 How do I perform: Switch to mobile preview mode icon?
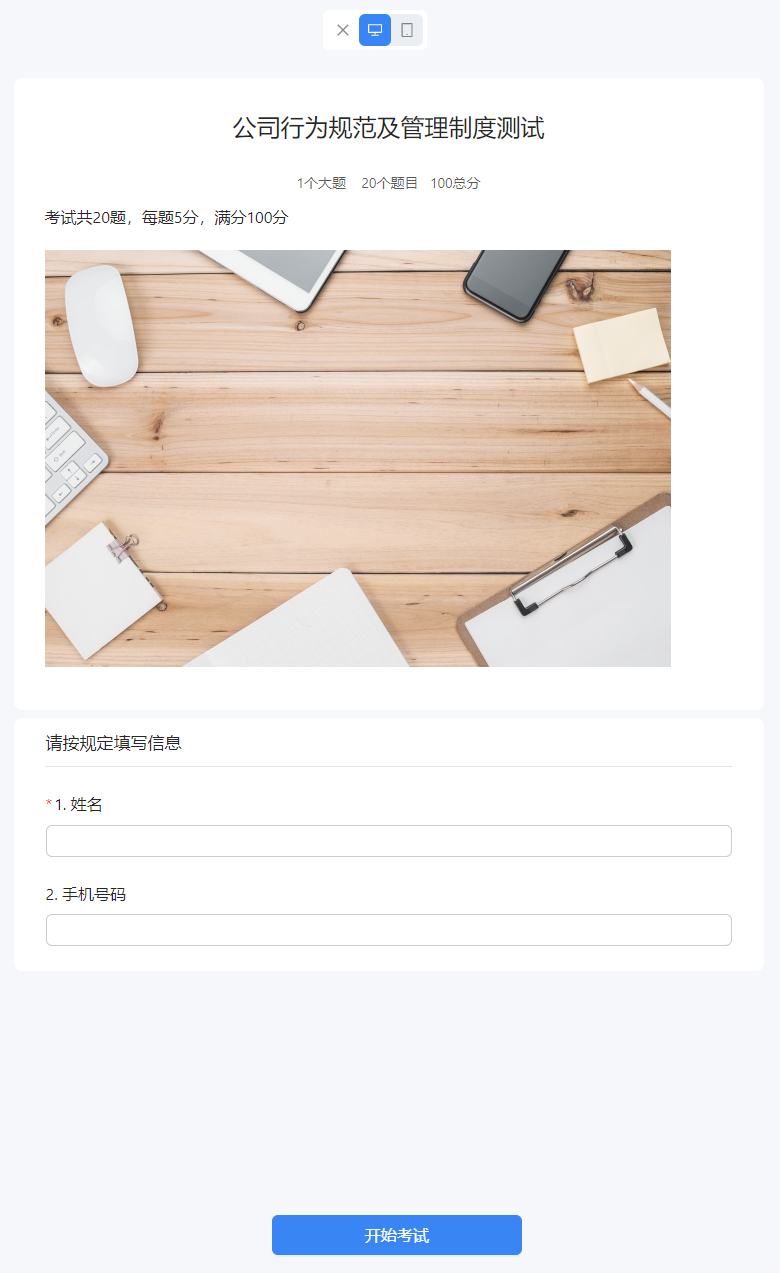[x=407, y=30]
